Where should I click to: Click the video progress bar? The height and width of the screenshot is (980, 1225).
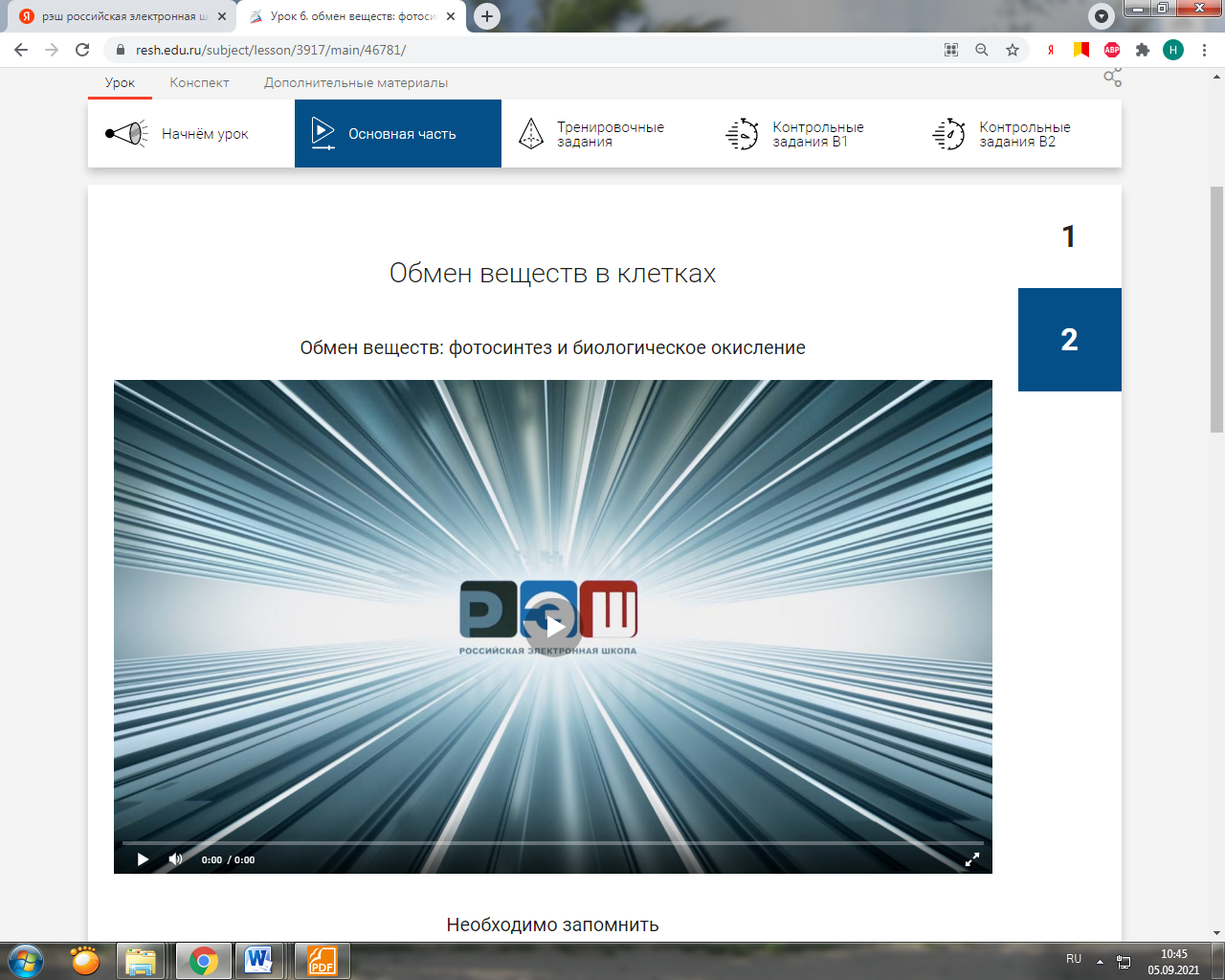pyautogui.click(x=553, y=843)
